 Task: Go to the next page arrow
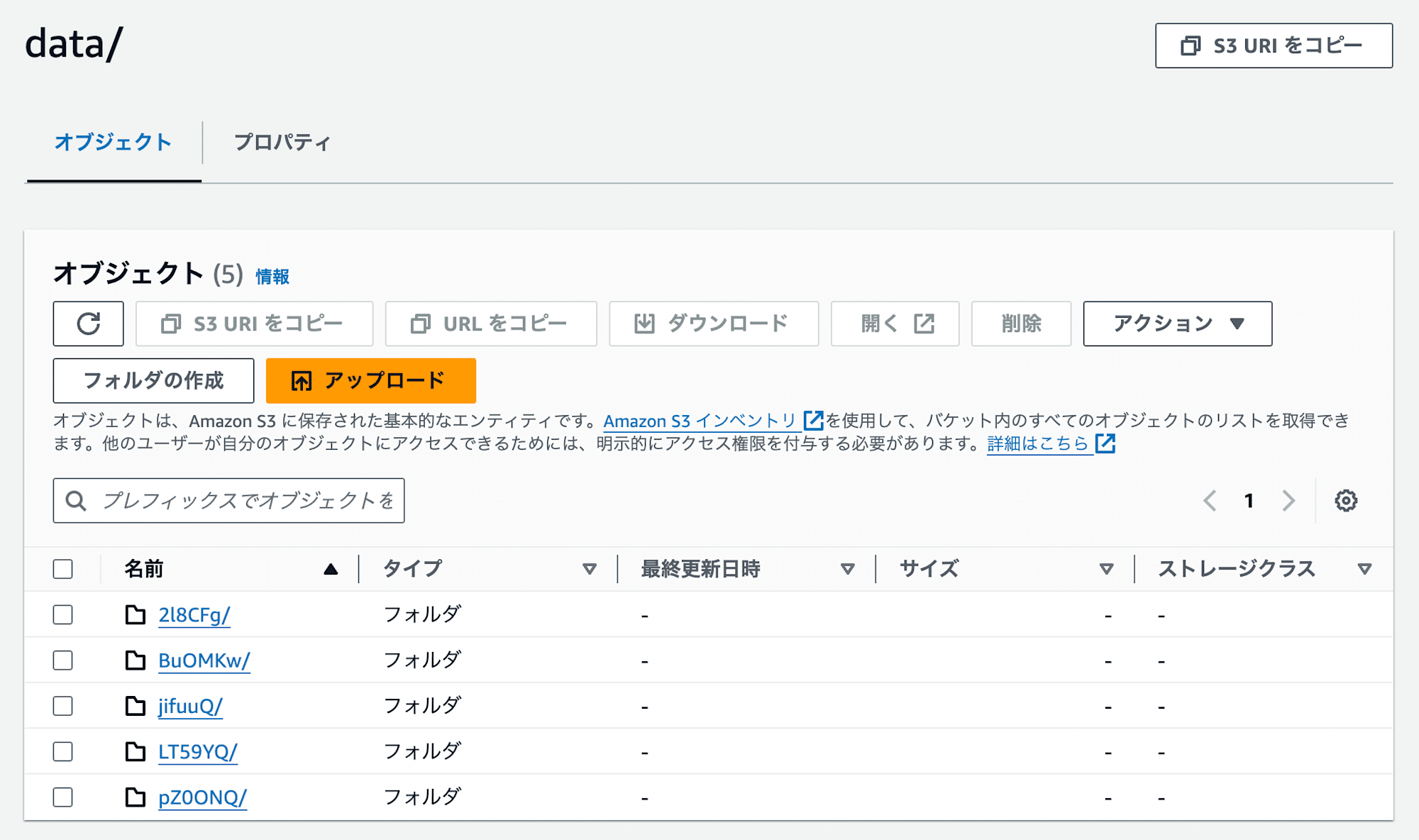(1288, 501)
